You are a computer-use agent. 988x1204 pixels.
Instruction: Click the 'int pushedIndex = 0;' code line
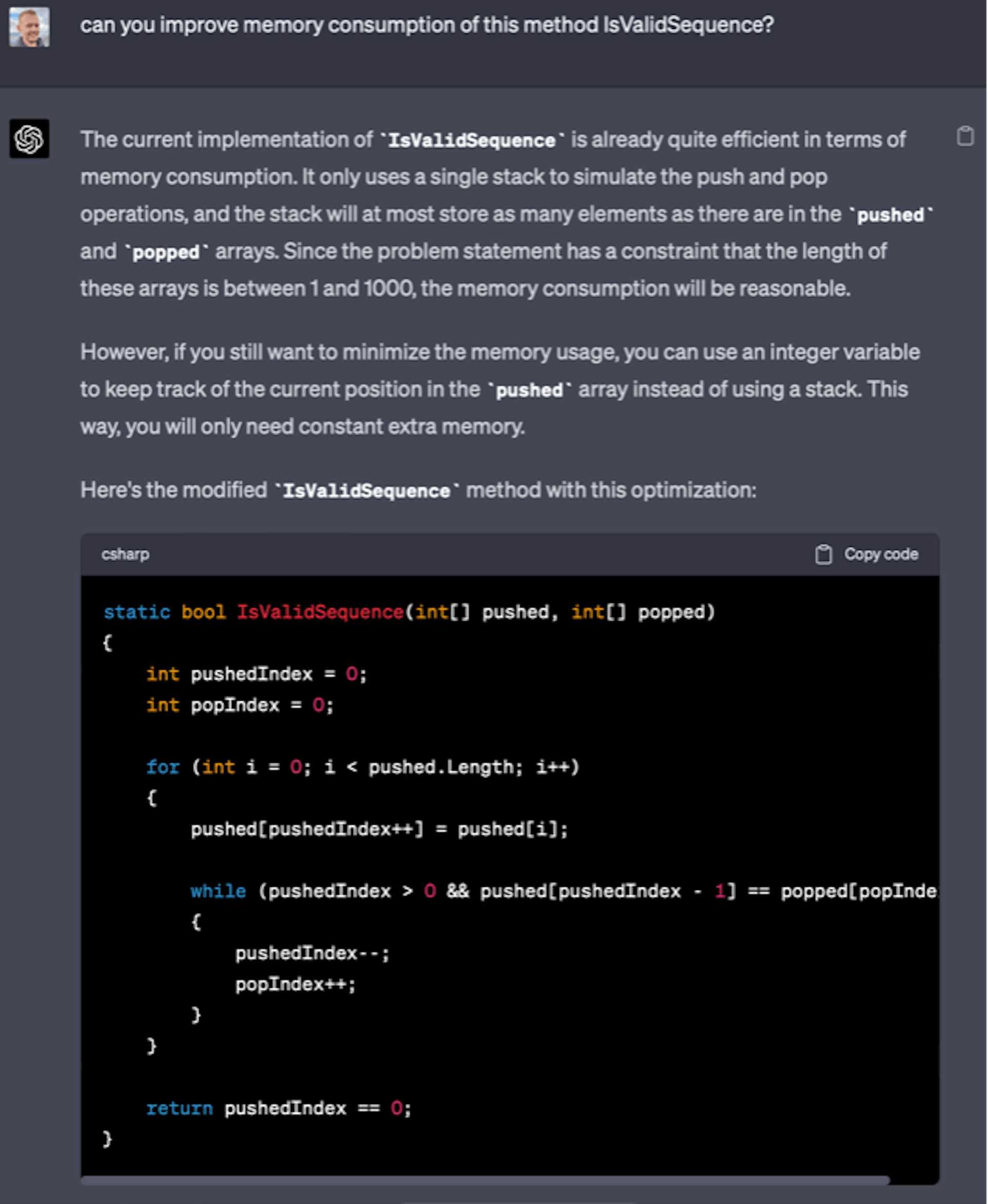coord(256,674)
